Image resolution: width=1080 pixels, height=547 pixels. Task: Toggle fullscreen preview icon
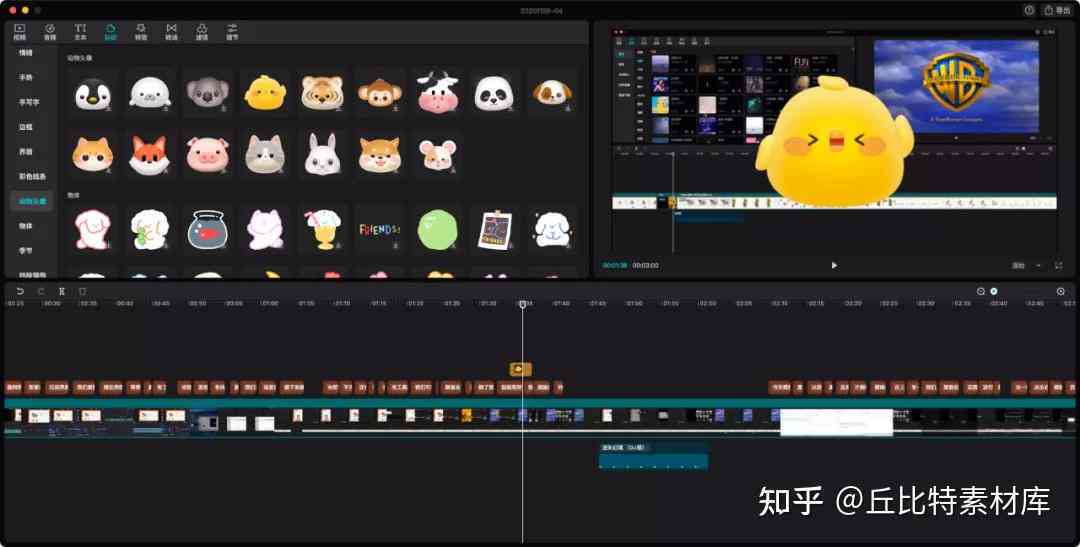tap(1059, 265)
